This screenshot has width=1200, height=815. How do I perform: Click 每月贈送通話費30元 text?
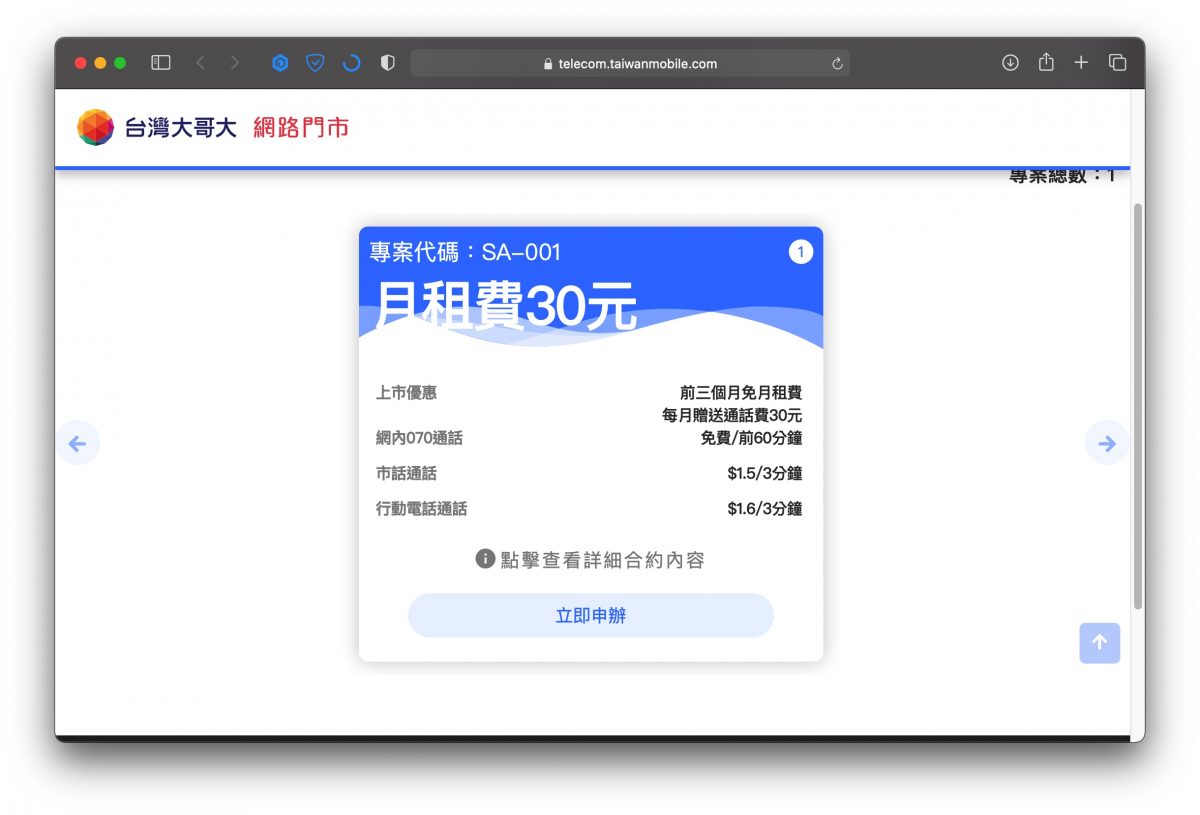tap(732, 415)
